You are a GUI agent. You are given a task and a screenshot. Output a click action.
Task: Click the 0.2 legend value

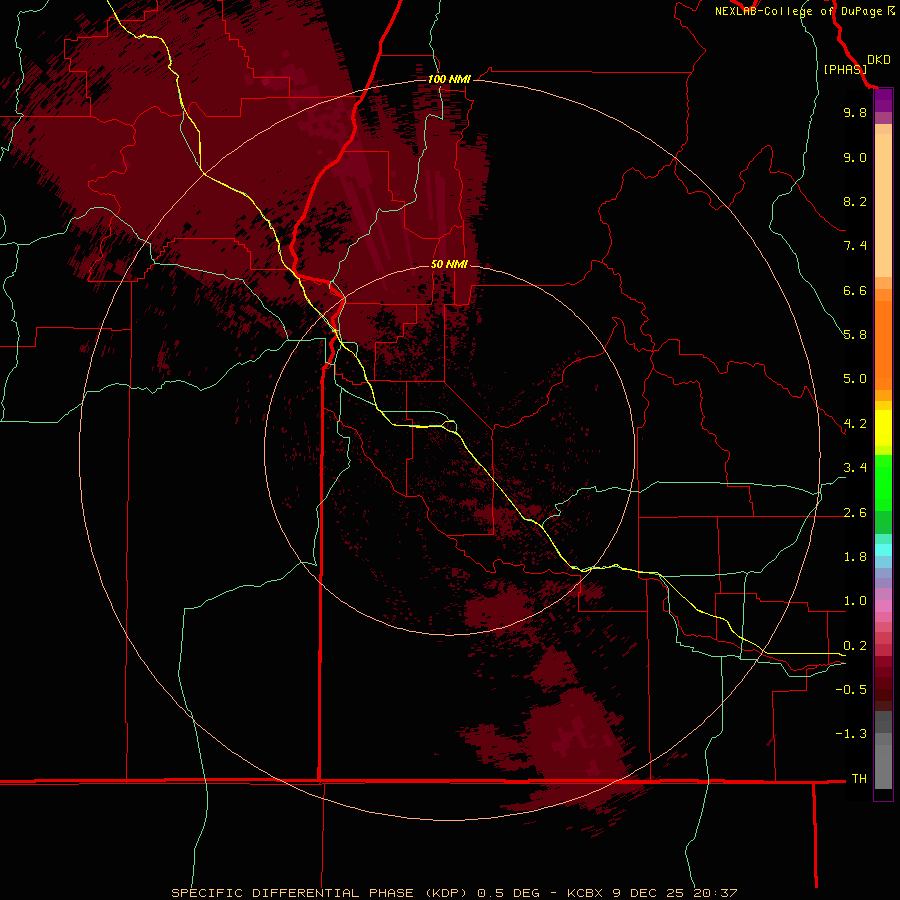click(x=855, y=646)
